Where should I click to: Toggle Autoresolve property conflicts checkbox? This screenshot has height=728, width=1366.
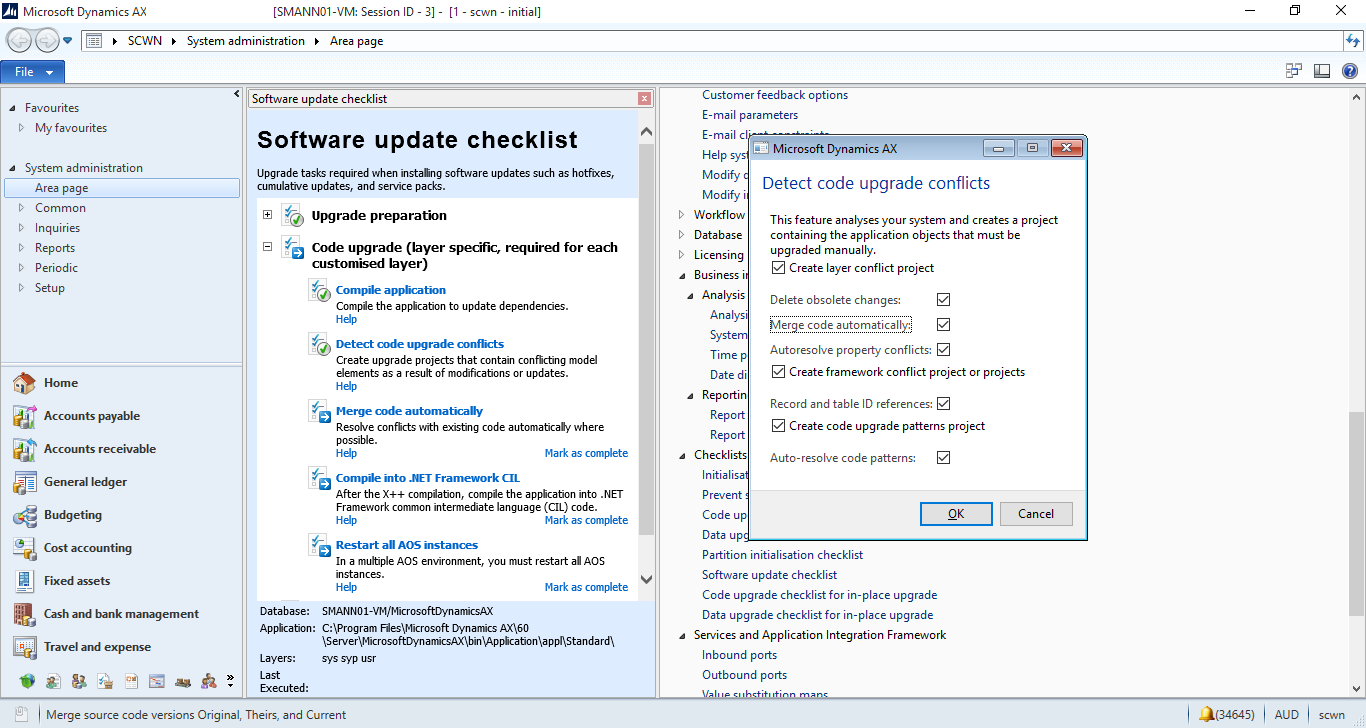tap(943, 350)
